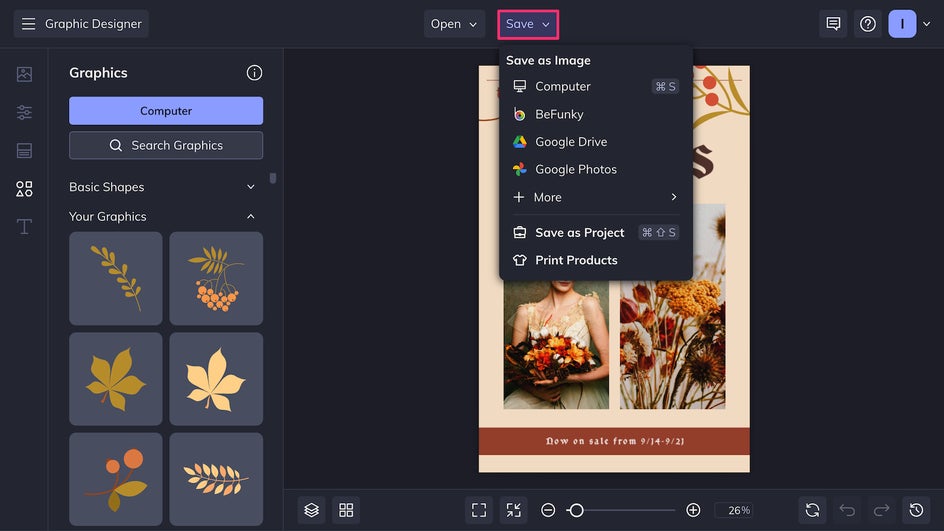The width and height of the screenshot is (944, 531).
Task: Save image to Google Photos
Action: (x=595, y=169)
